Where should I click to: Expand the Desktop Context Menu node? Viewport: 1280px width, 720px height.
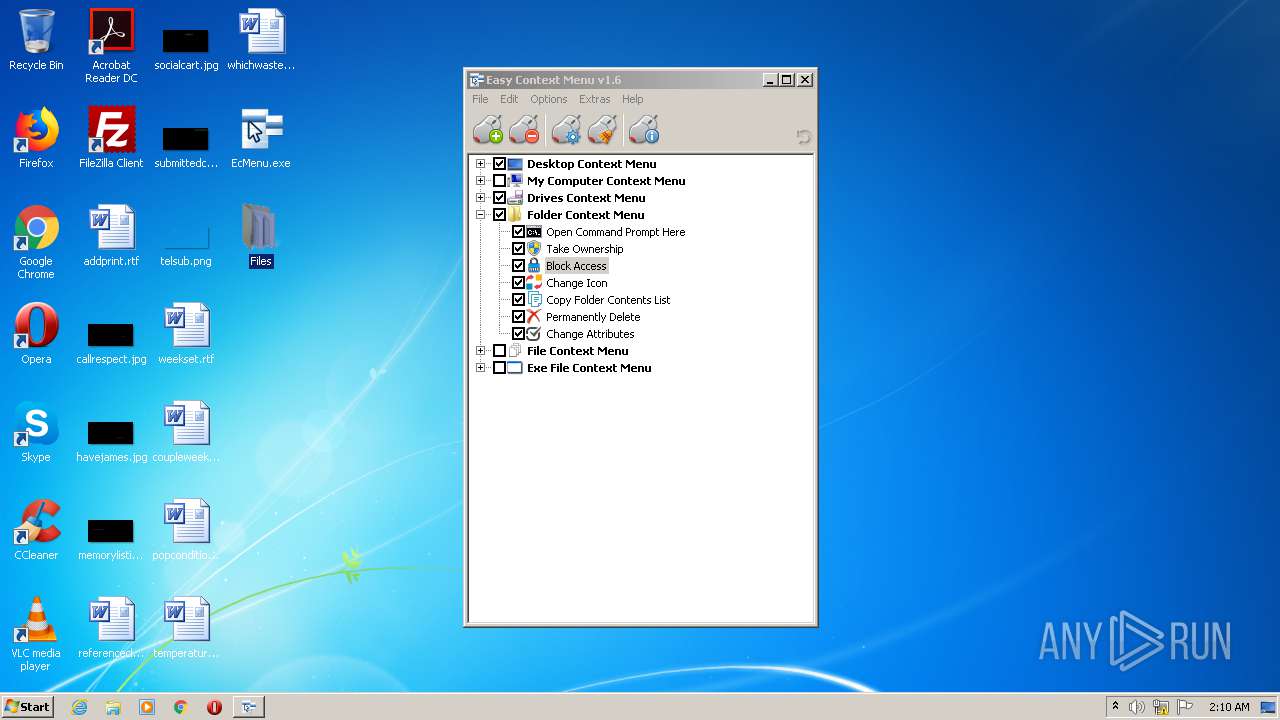pos(481,164)
